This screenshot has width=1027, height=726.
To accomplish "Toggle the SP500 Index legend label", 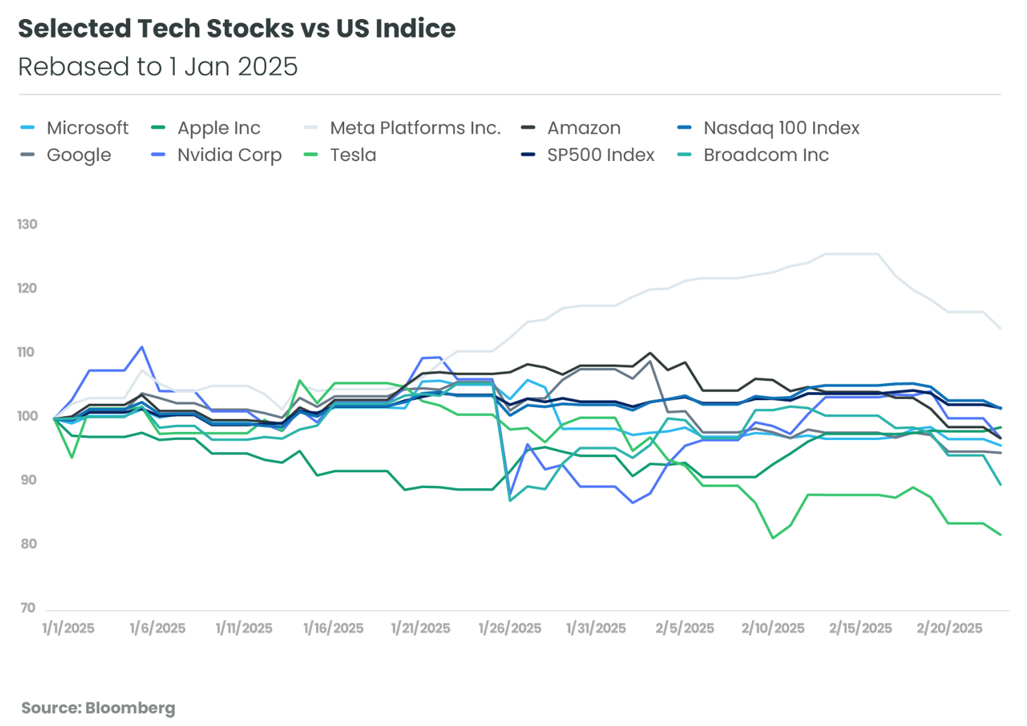I will (x=601, y=155).
